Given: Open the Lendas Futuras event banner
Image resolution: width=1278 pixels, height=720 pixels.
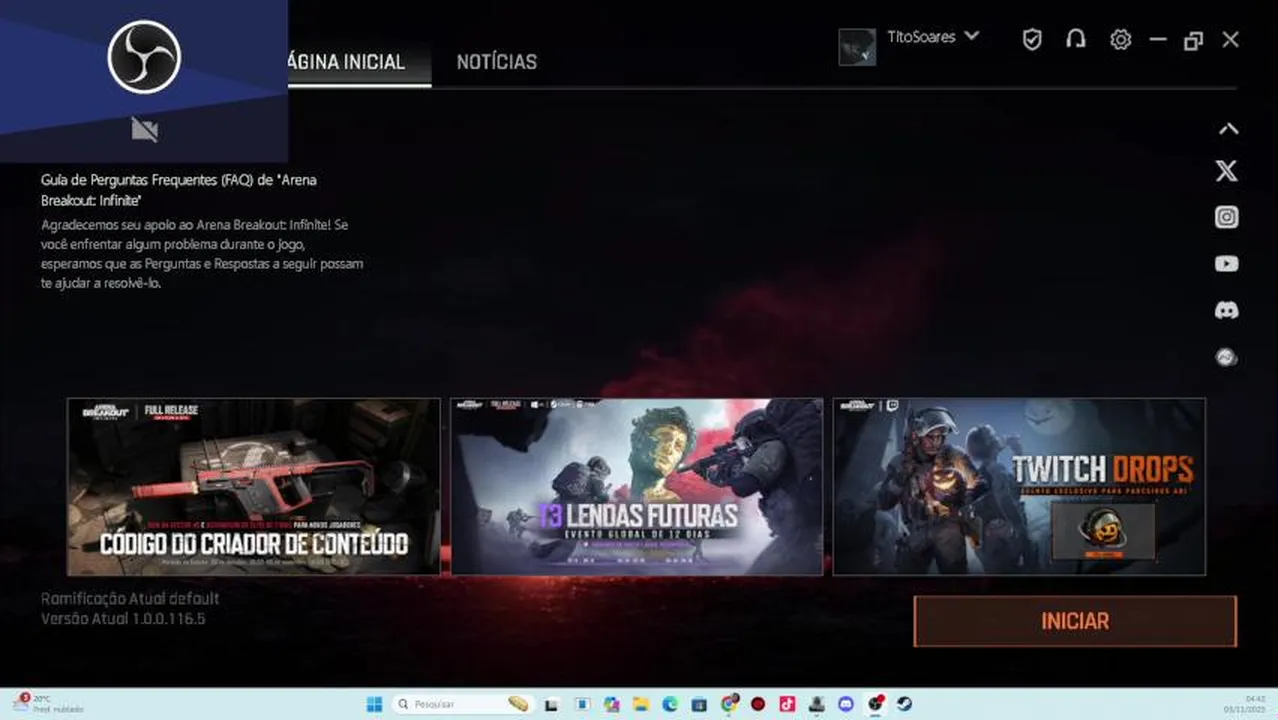Looking at the screenshot, I should click(637, 487).
